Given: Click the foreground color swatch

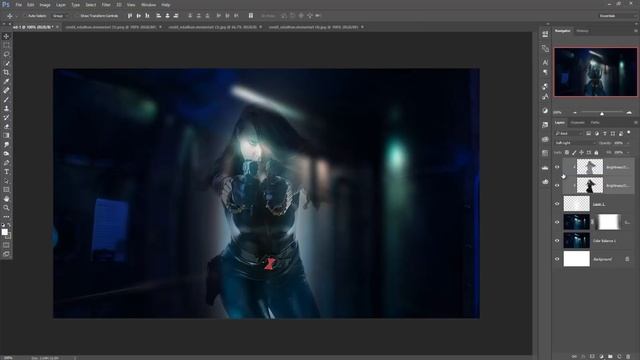Looking at the screenshot, I should [x=4, y=232].
